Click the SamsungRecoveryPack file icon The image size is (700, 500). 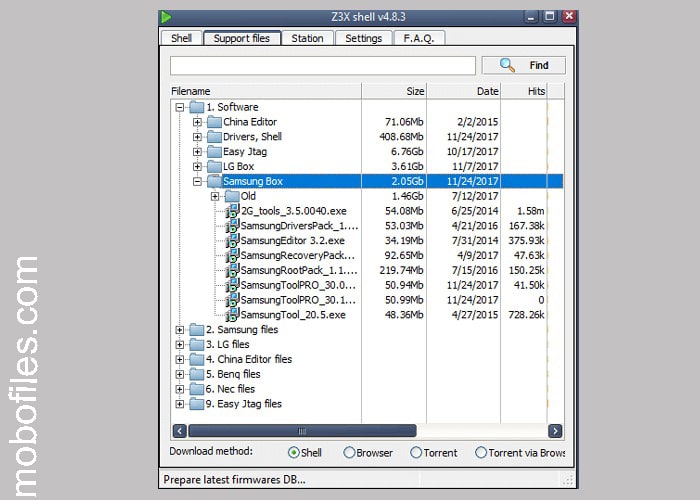233,255
